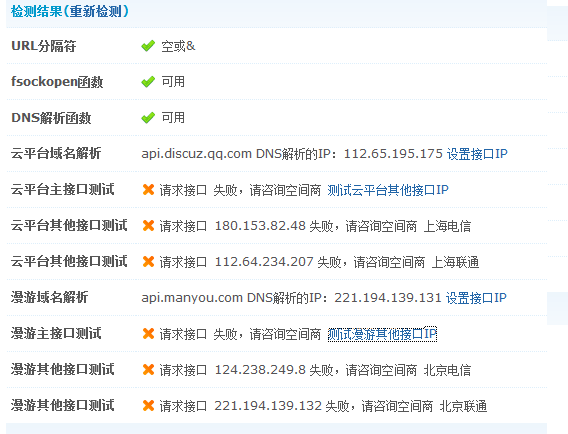Screen dimensions: 568x434
Task: Click the 重新检测 re-check link in header
Action: [x=95, y=11]
